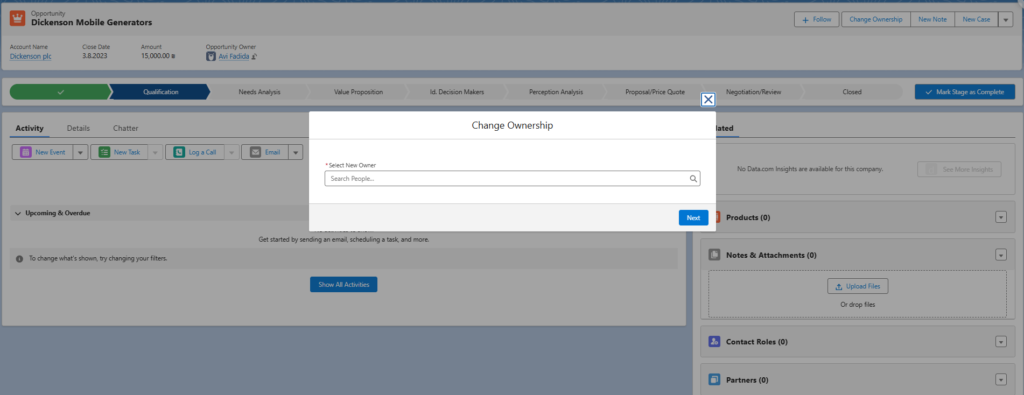1024x395 pixels.
Task: Open dropdown arrow next to New Task
Action: coord(155,152)
